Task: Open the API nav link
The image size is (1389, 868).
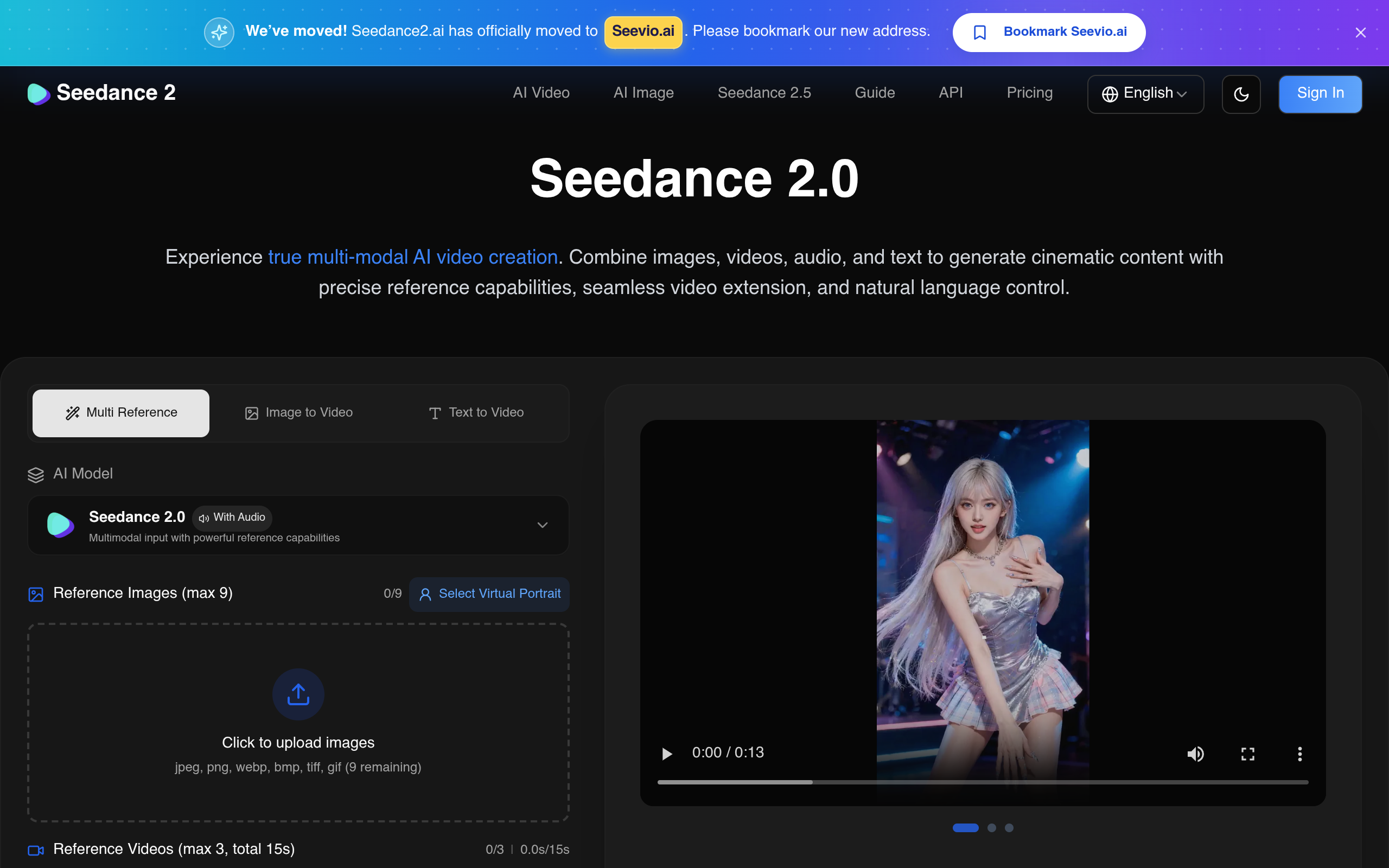Action: click(951, 93)
